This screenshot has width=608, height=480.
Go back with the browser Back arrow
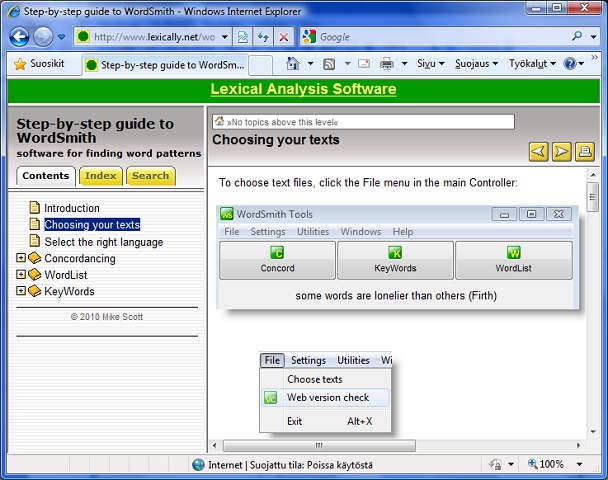(x=19, y=37)
